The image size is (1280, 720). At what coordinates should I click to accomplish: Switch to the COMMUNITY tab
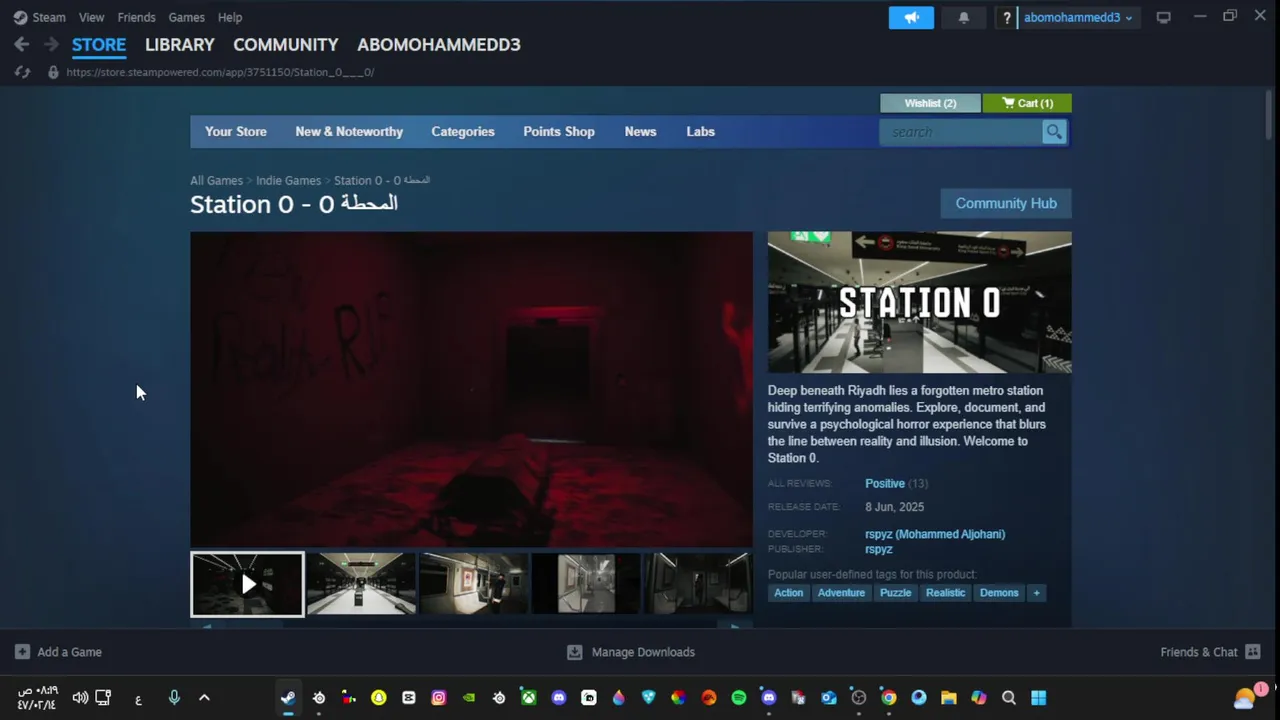(x=286, y=45)
